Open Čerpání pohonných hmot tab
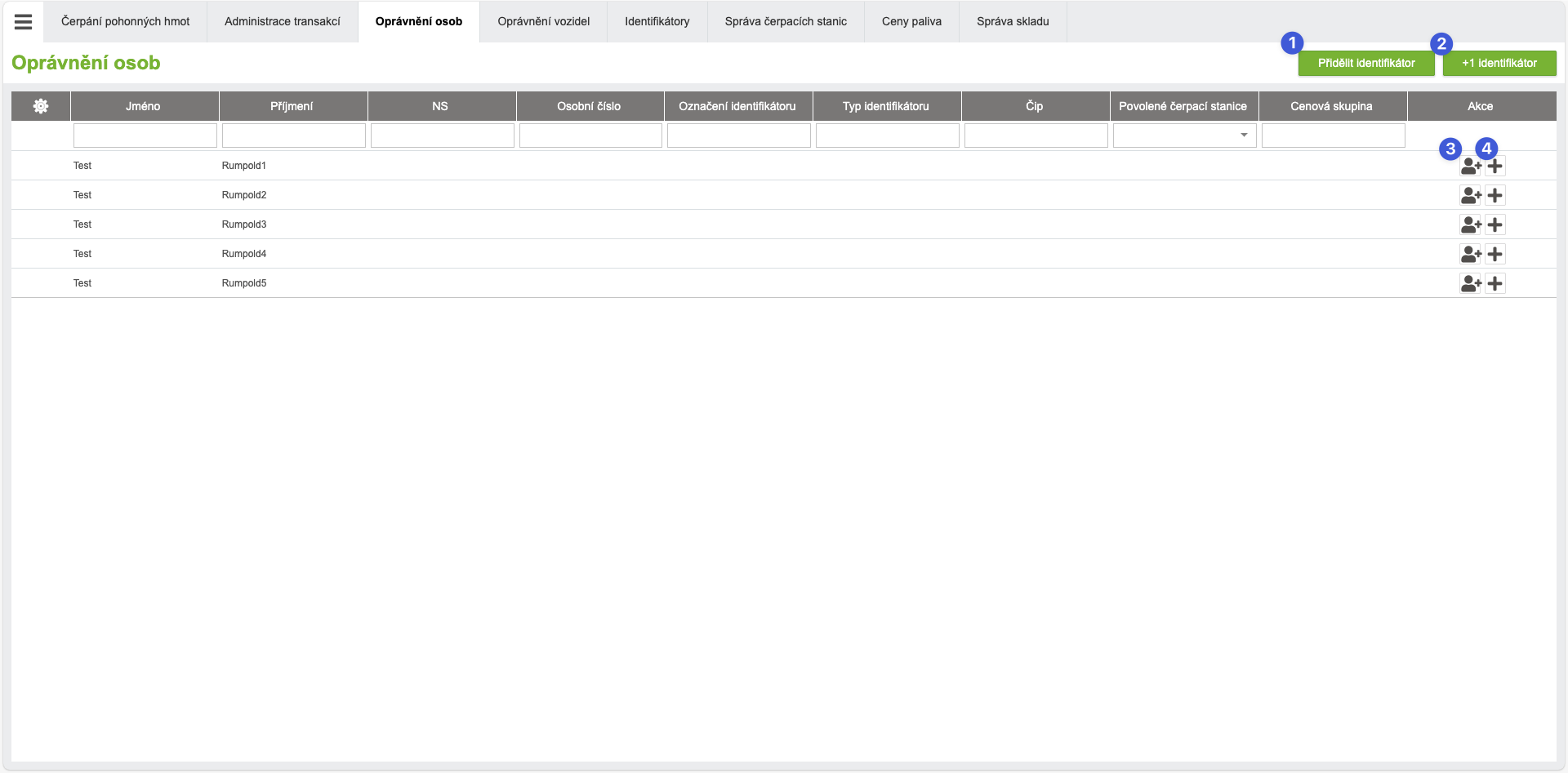This screenshot has height=773, width=1568. (125, 21)
